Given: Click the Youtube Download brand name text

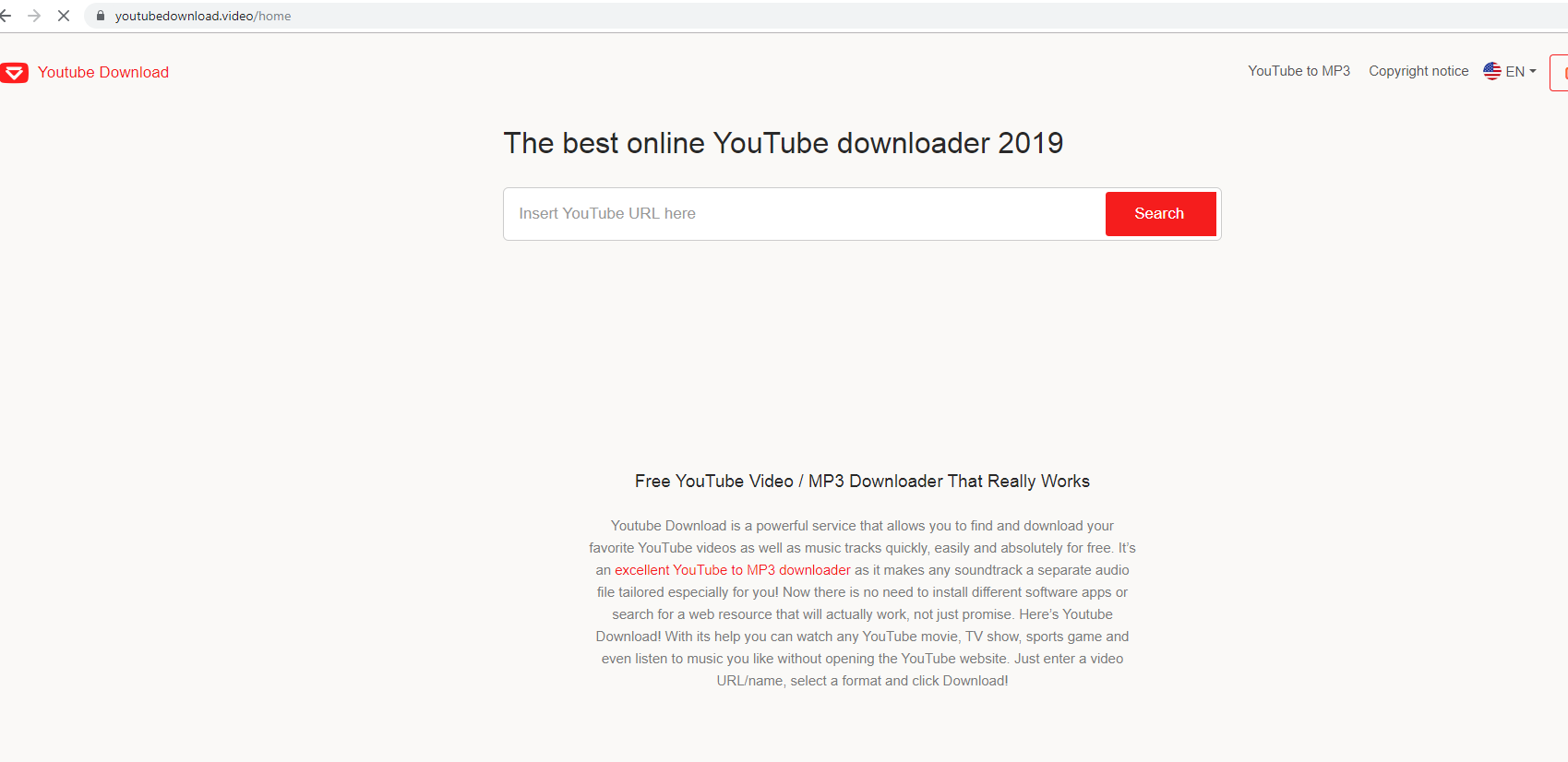Looking at the screenshot, I should [103, 73].
